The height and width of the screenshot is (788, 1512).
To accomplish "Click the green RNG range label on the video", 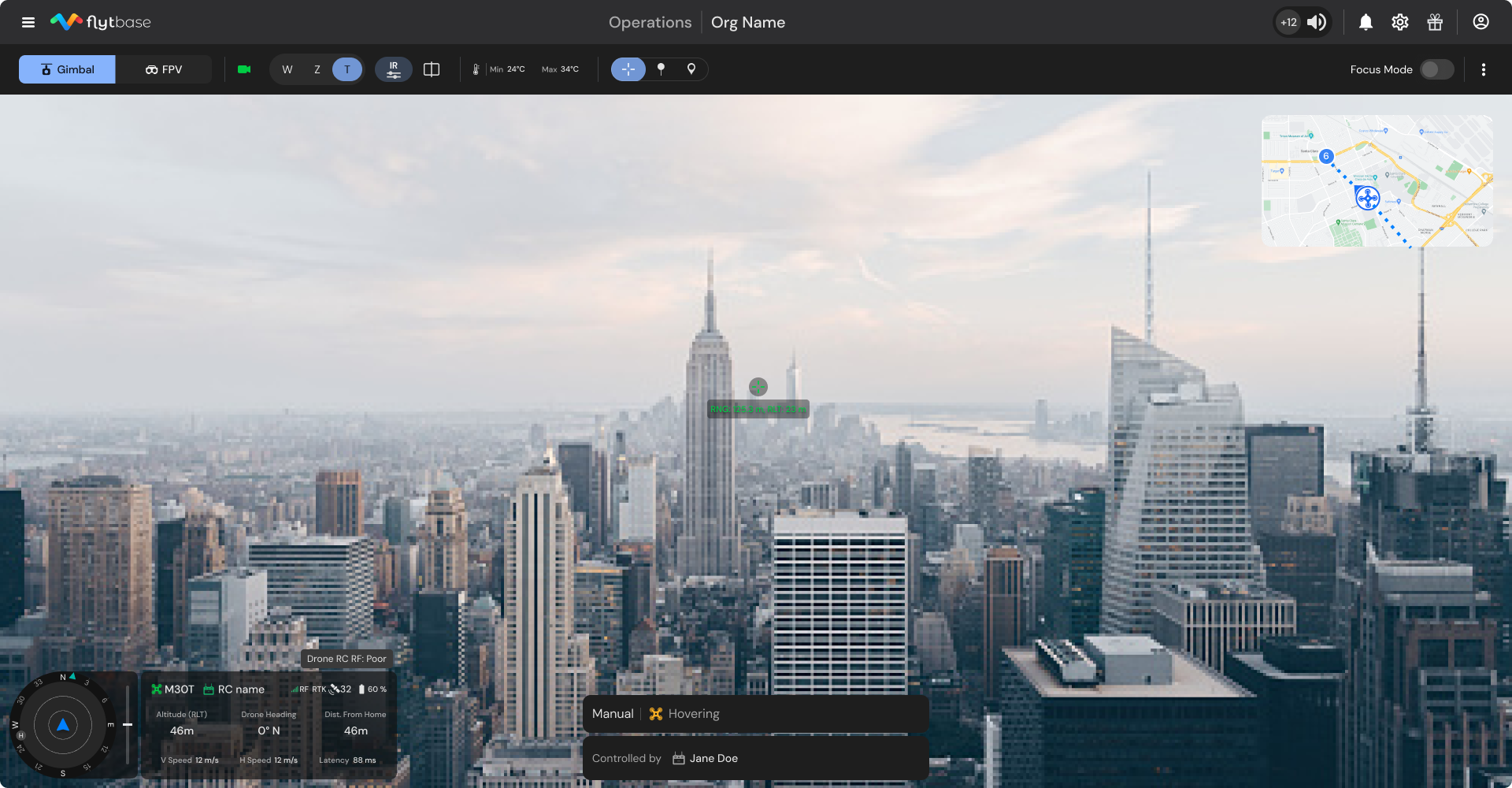I will coord(758,409).
